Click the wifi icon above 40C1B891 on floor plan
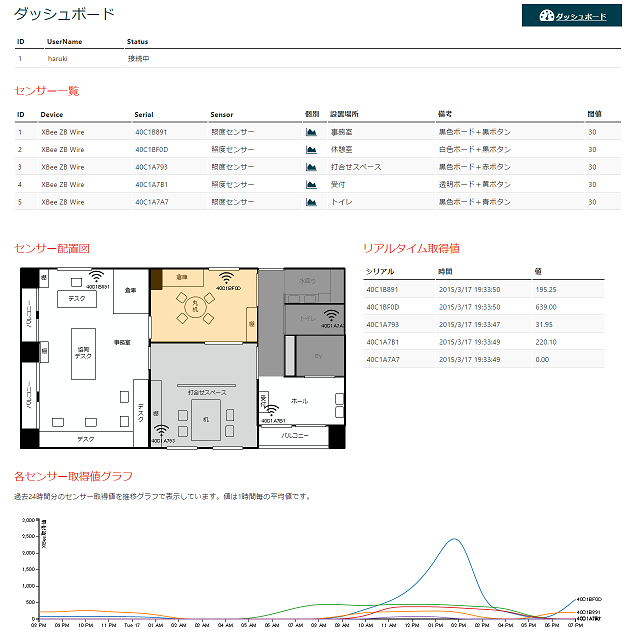The height and width of the screenshot is (634, 628). pos(97,277)
